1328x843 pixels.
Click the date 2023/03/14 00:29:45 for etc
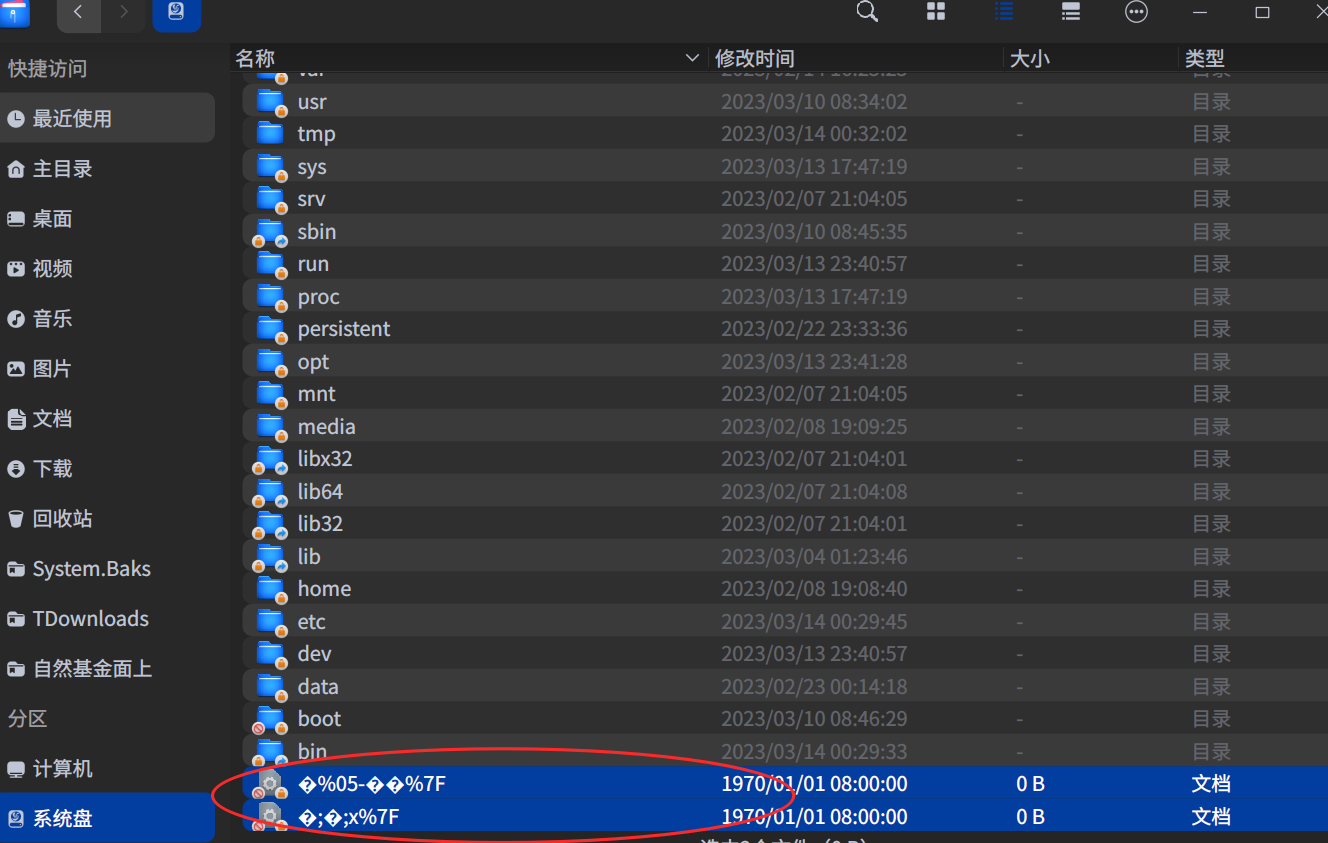pos(814,622)
